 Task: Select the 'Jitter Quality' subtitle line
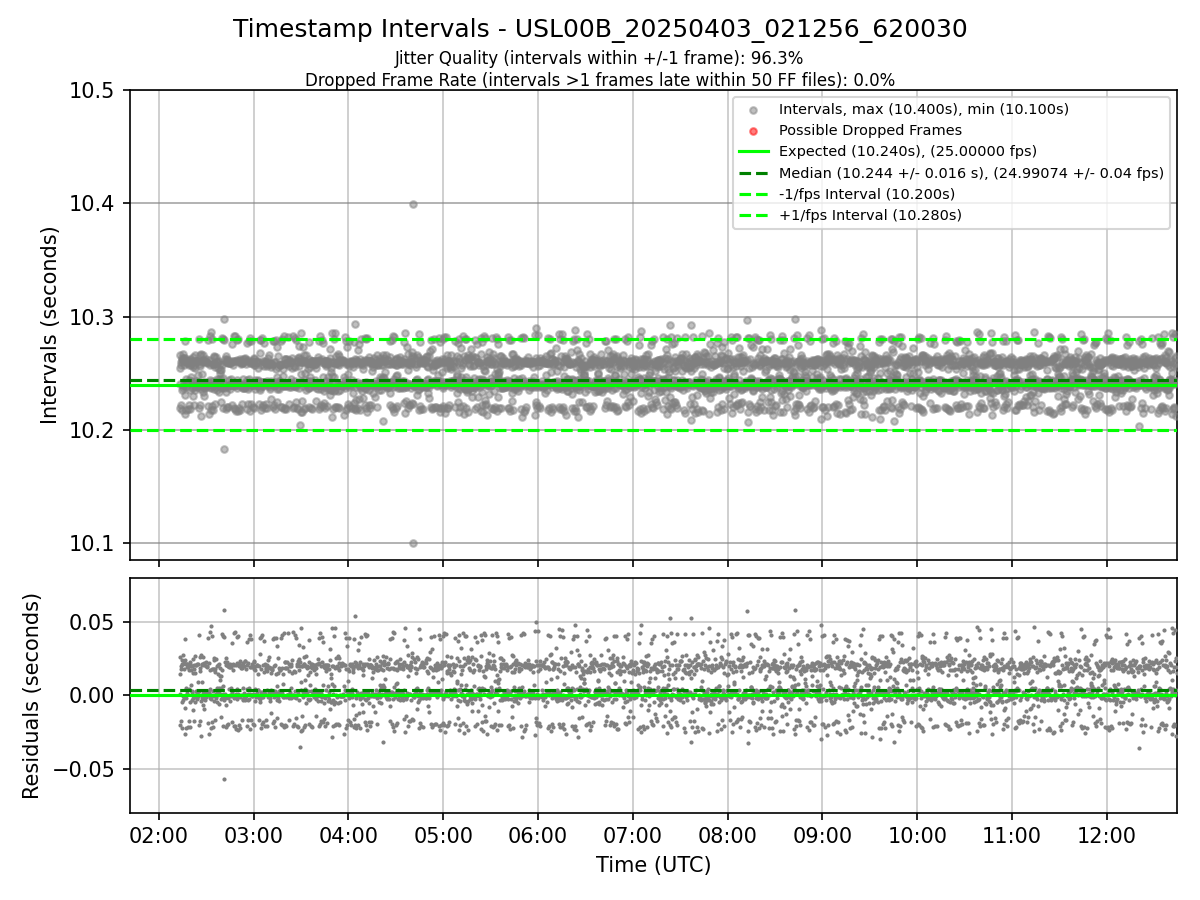pos(599,59)
